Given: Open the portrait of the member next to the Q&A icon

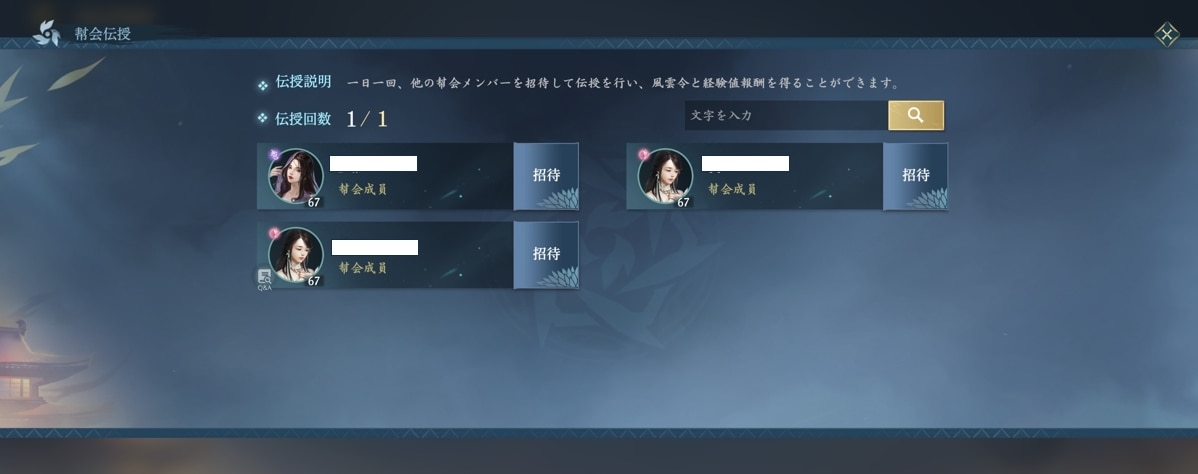Looking at the screenshot, I should click(296, 255).
